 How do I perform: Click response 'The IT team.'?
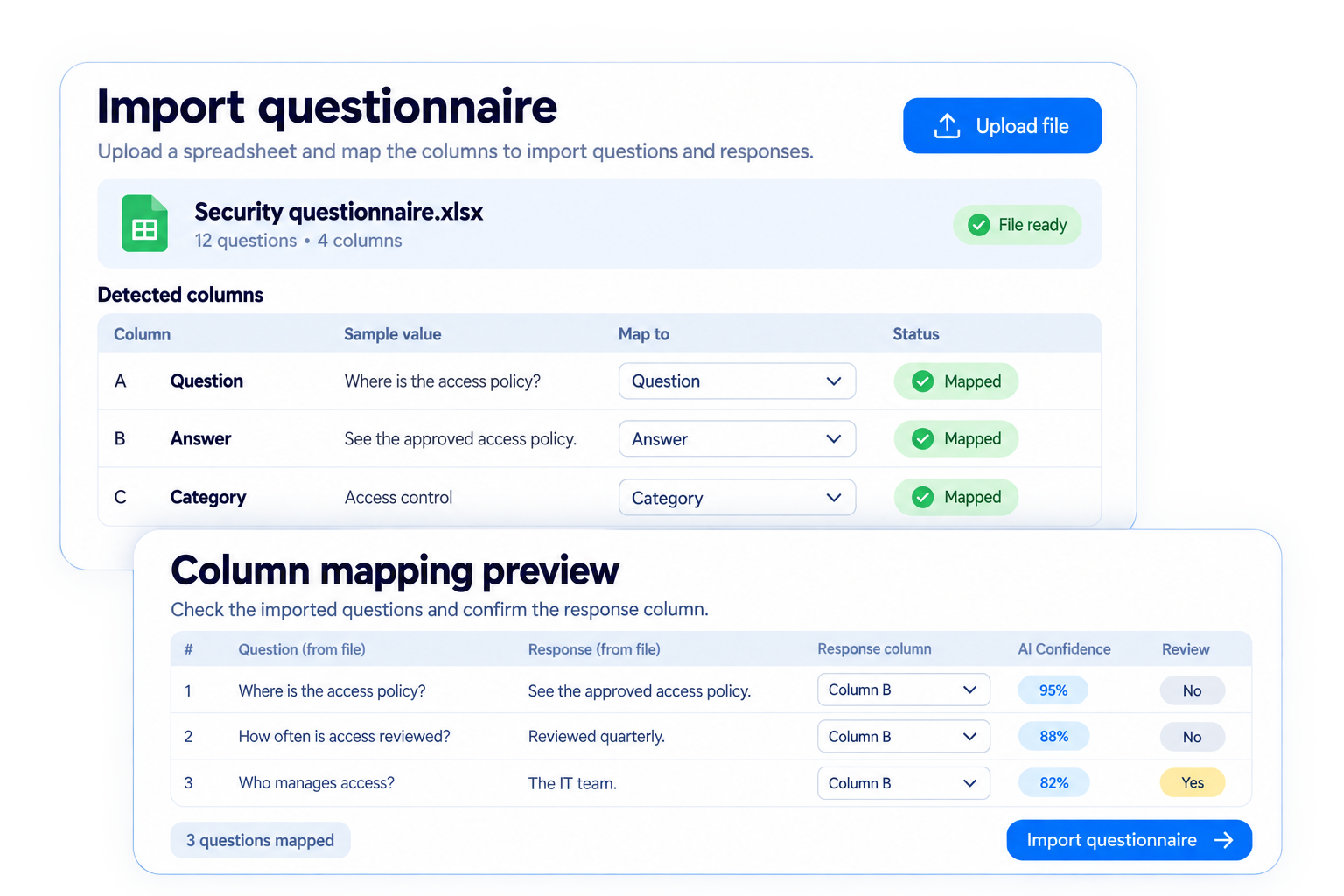[x=572, y=783]
